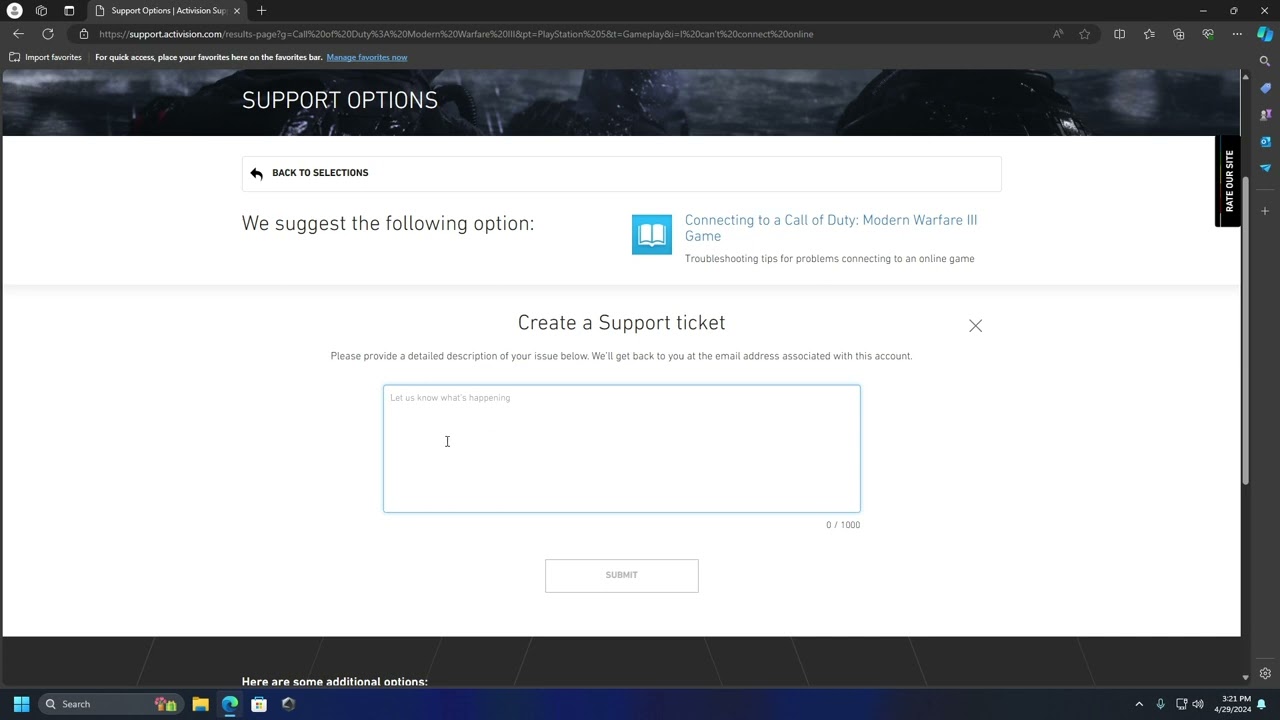The image size is (1280, 720).
Task: Open Microsoft Edge taskbar icon
Action: tap(230, 704)
